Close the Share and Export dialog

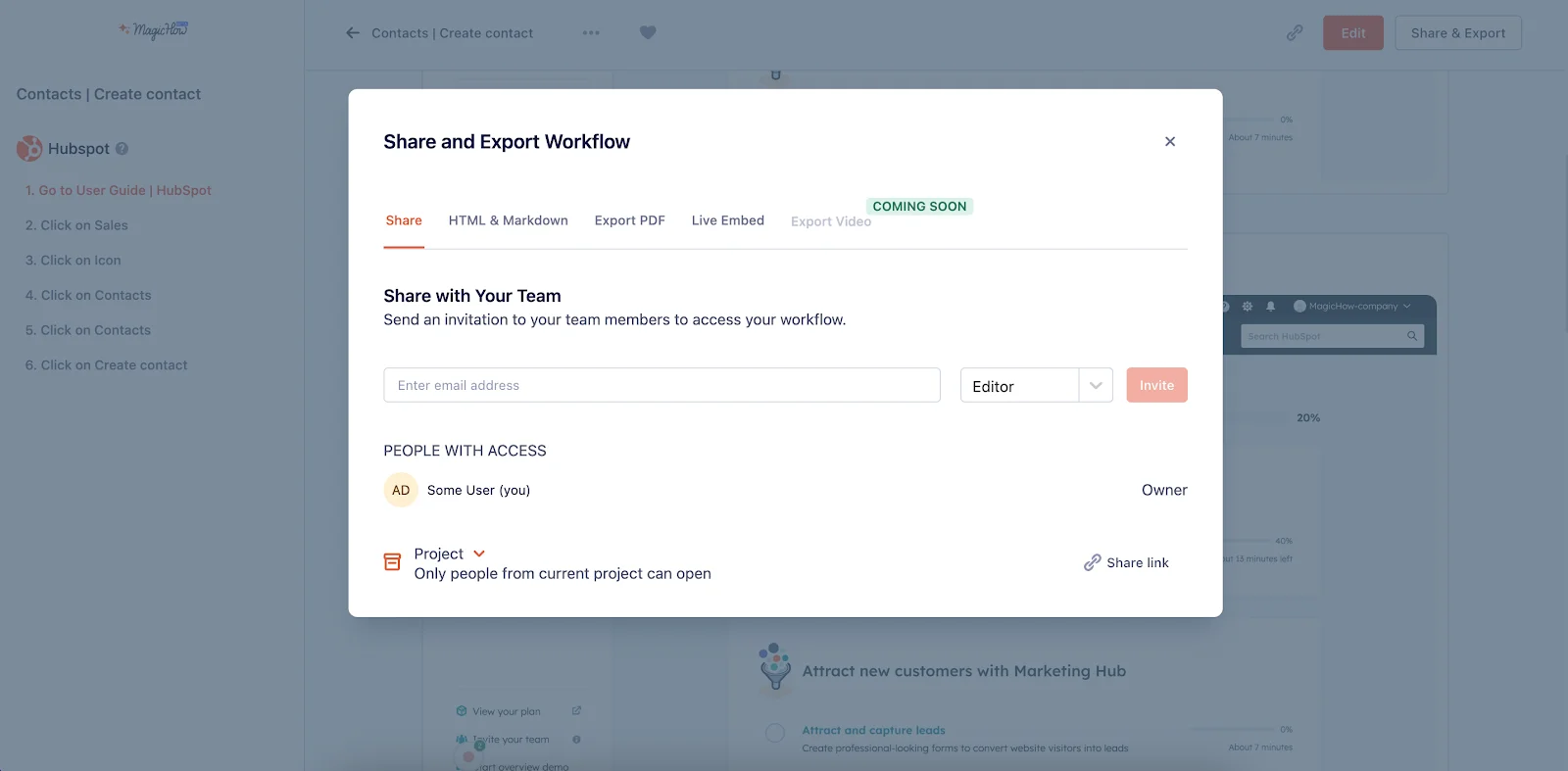(x=1169, y=142)
